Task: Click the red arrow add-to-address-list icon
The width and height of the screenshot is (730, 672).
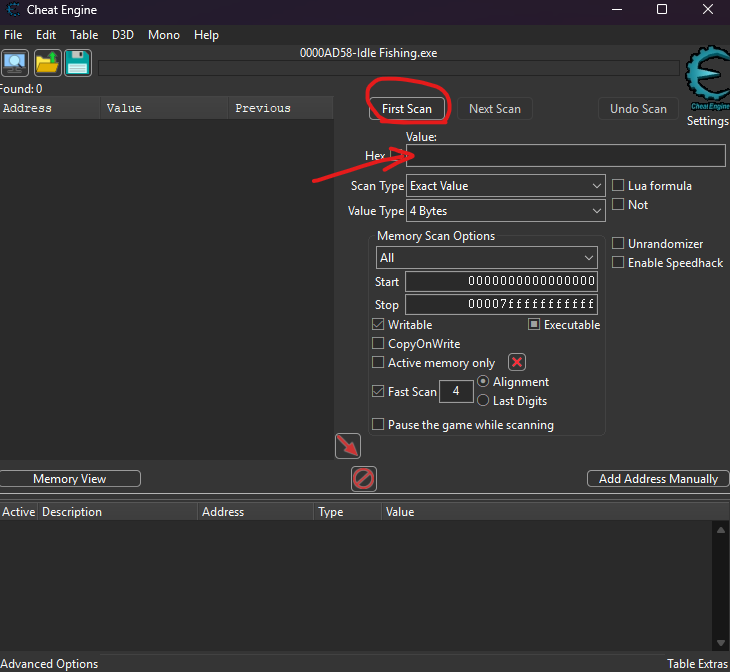Action: coord(347,446)
